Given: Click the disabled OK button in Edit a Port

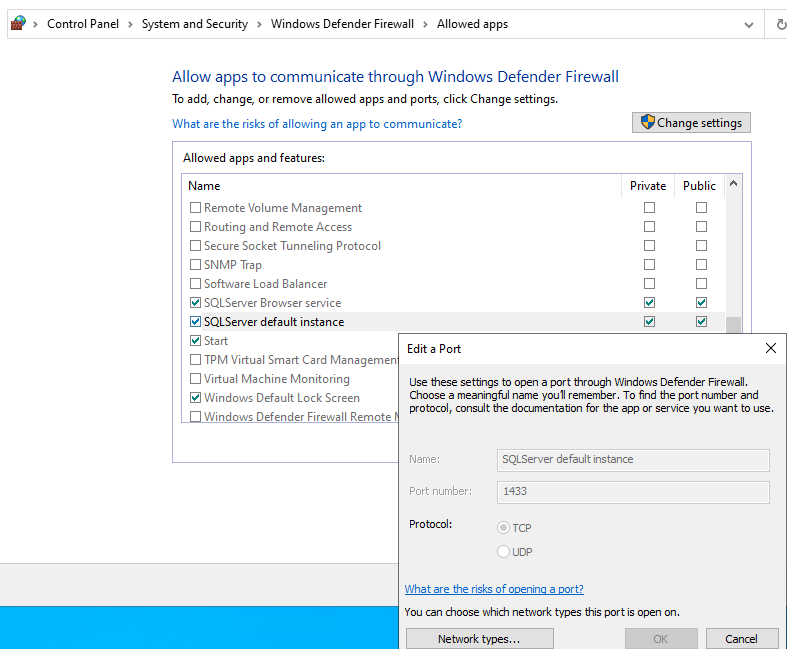Looking at the screenshot, I should tap(661, 638).
